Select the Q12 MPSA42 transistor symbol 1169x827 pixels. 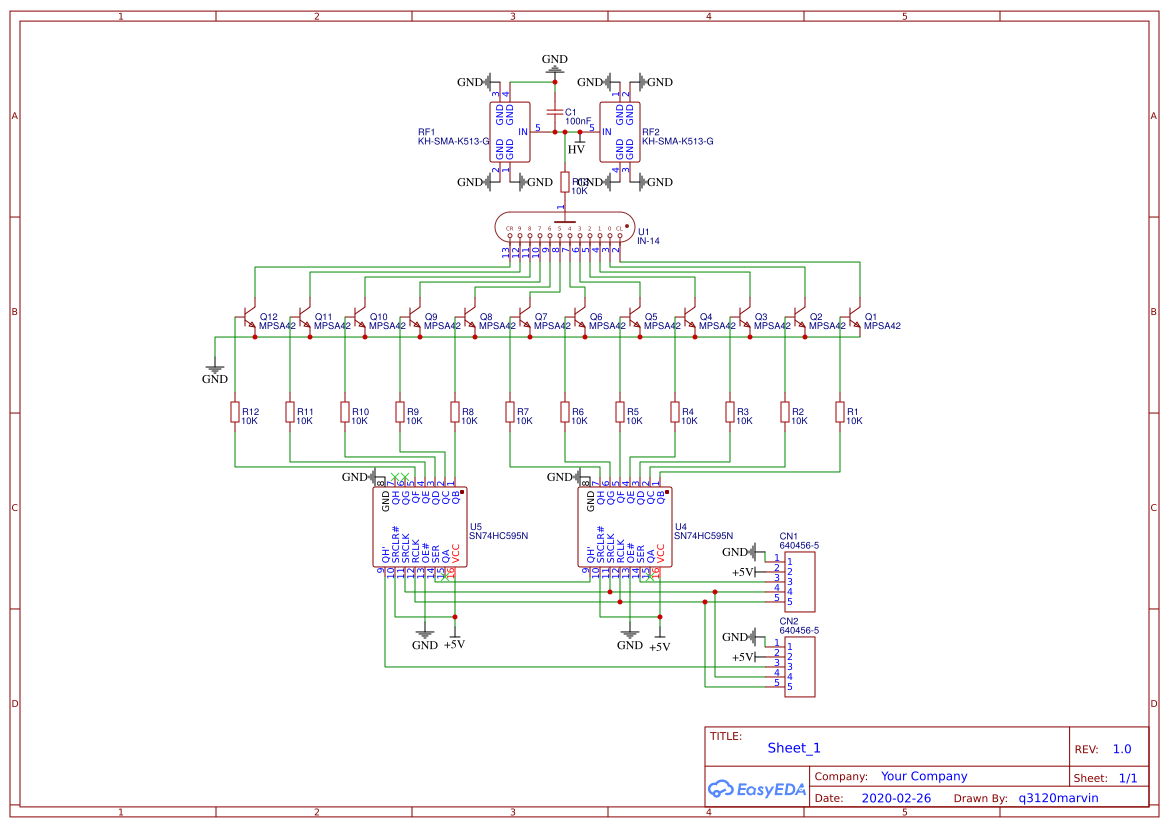click(x=248, y=315)
